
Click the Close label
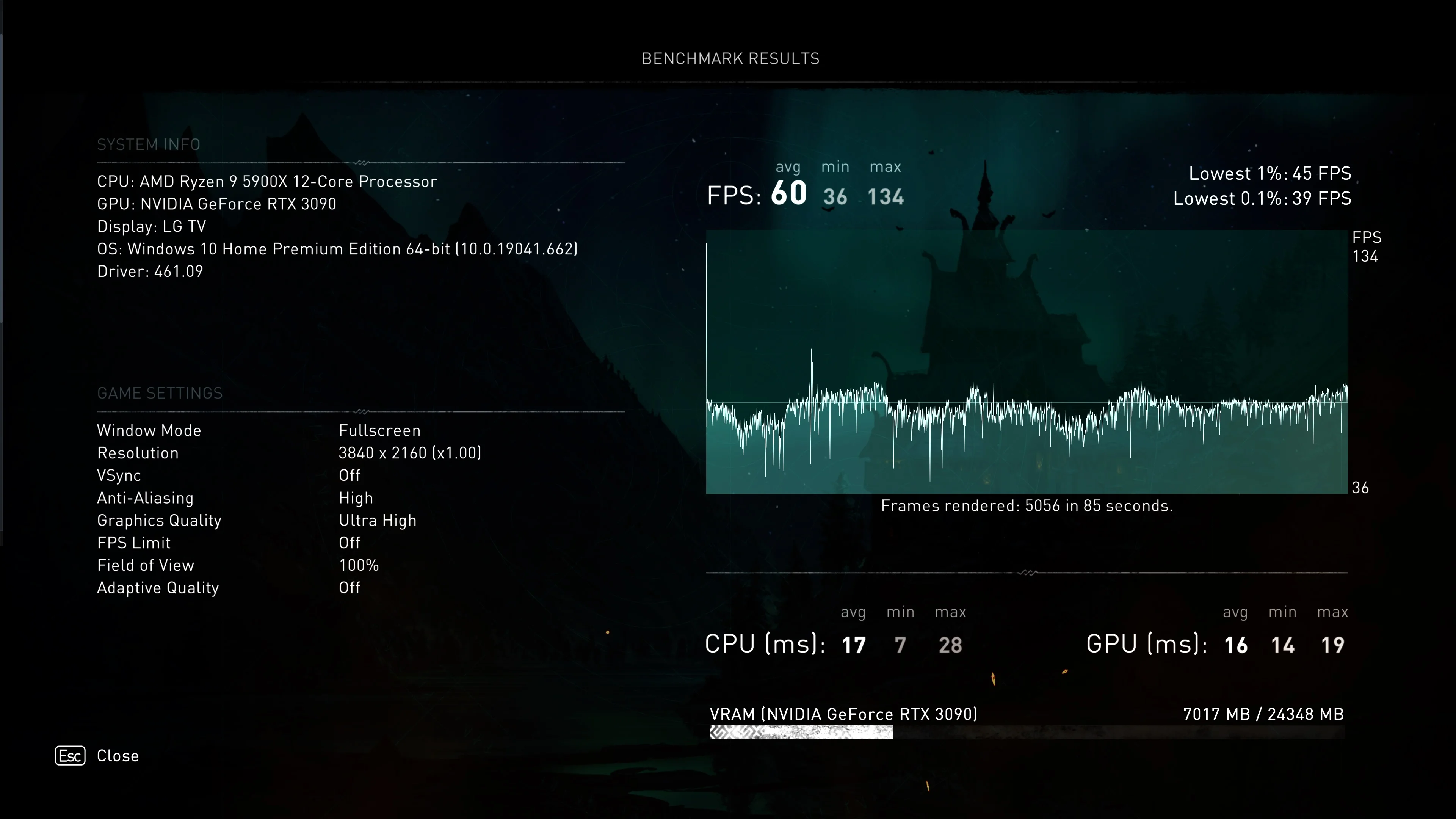tap(118, 756)
